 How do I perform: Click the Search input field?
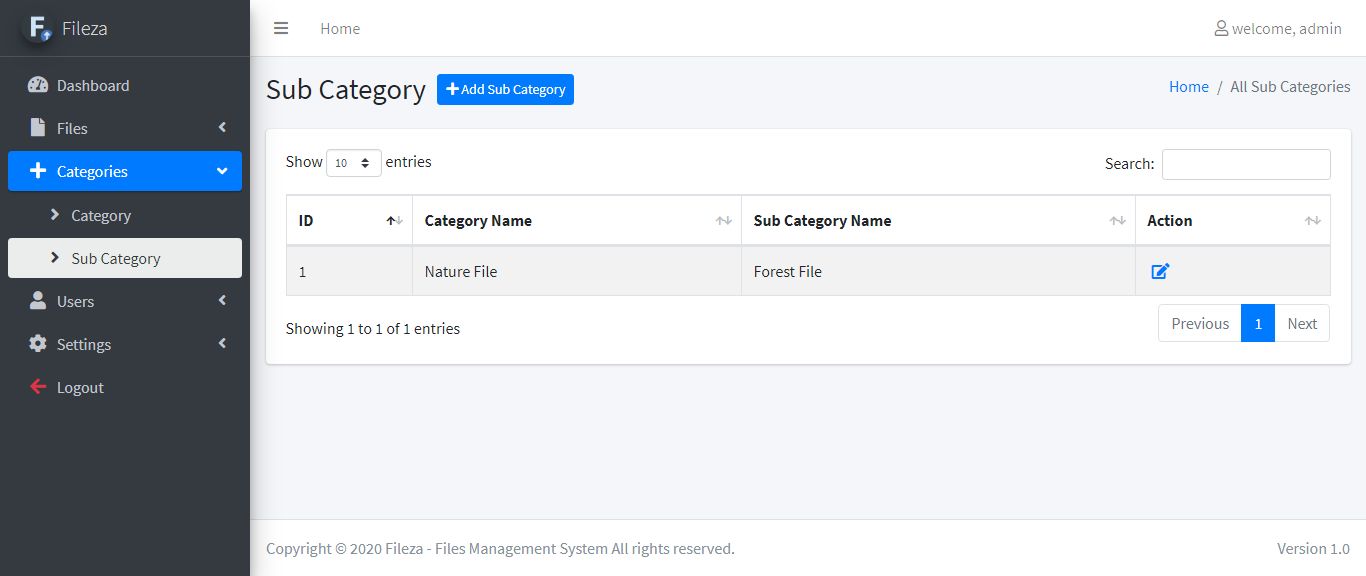1246,164
